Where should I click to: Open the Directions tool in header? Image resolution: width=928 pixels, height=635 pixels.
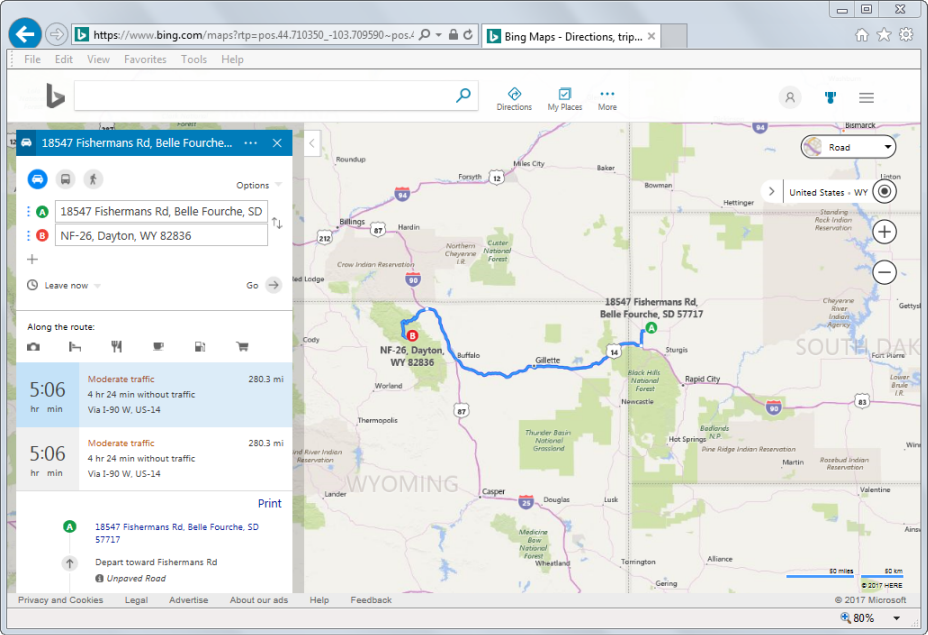(514, 98)
